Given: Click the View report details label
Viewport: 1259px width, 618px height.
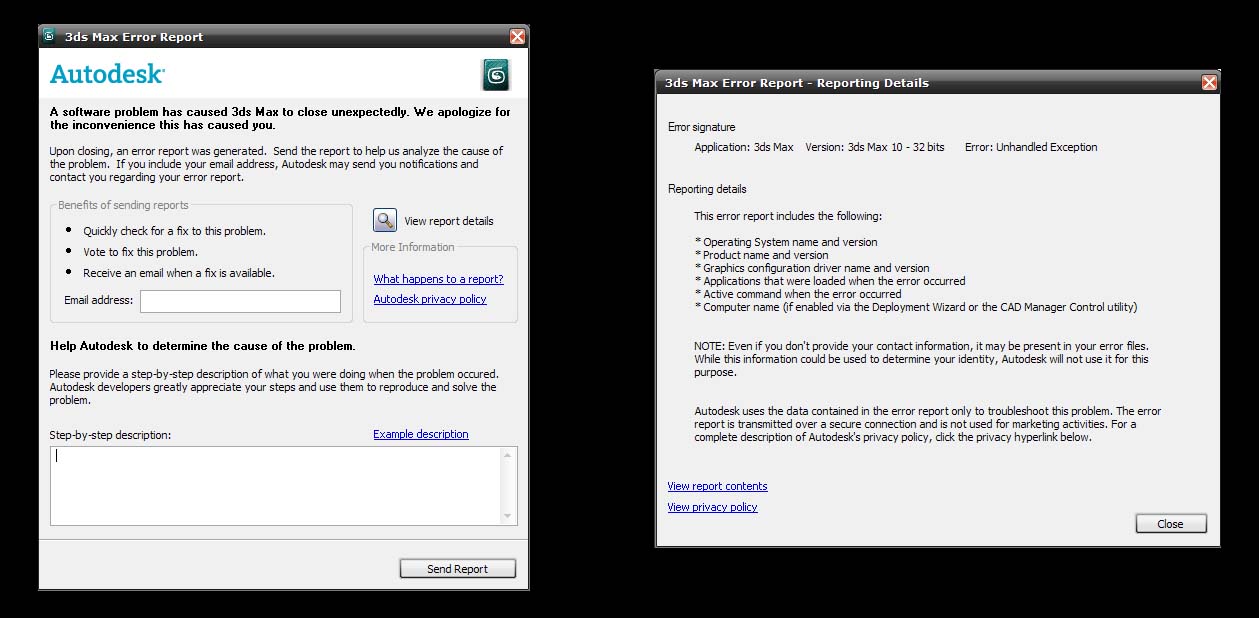Looking at the screenshot, I should coord(449,221).
